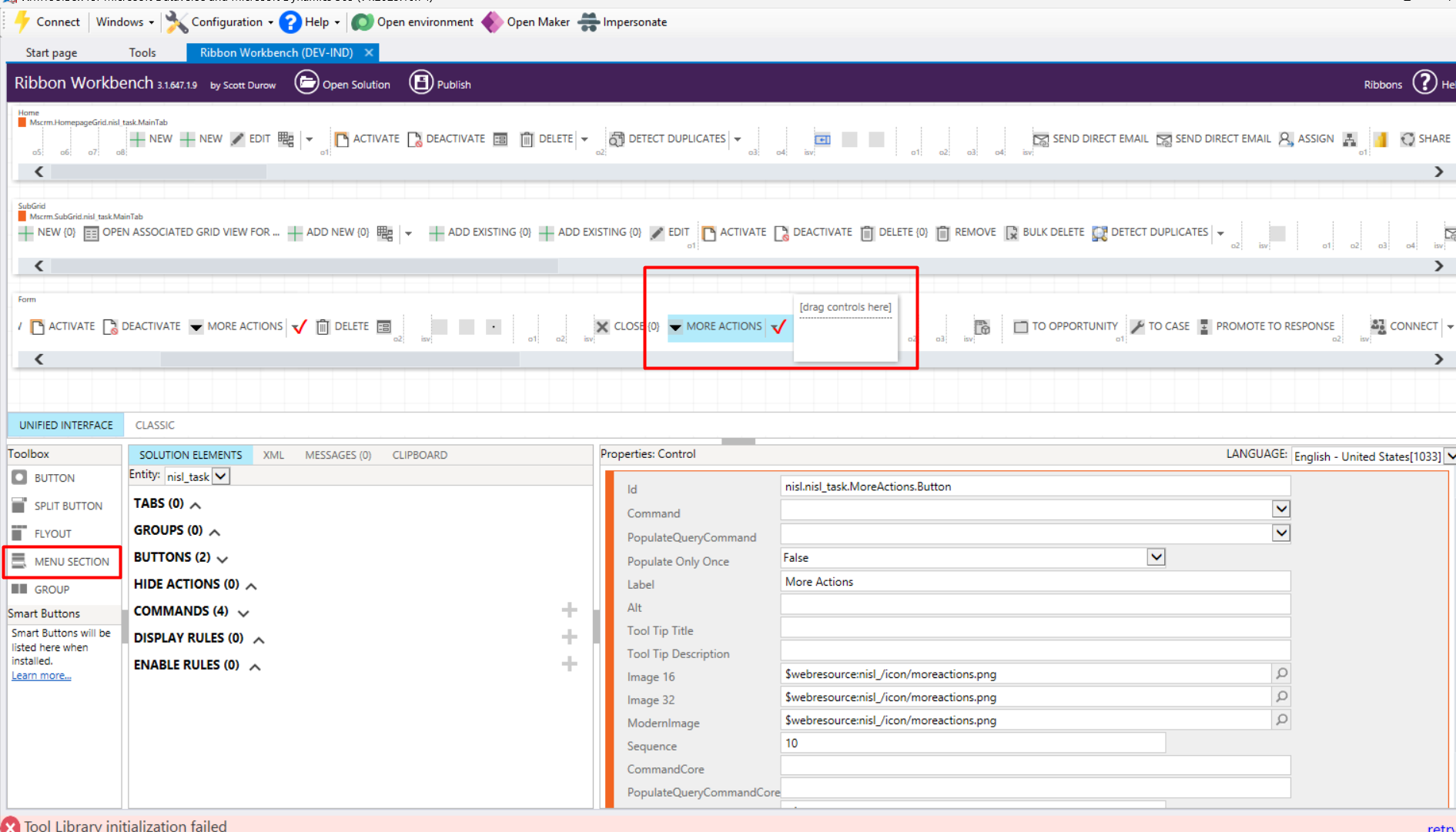Open the Populate Only Once dropdown
The image size is (1456, 832).
pos(1156,557)
